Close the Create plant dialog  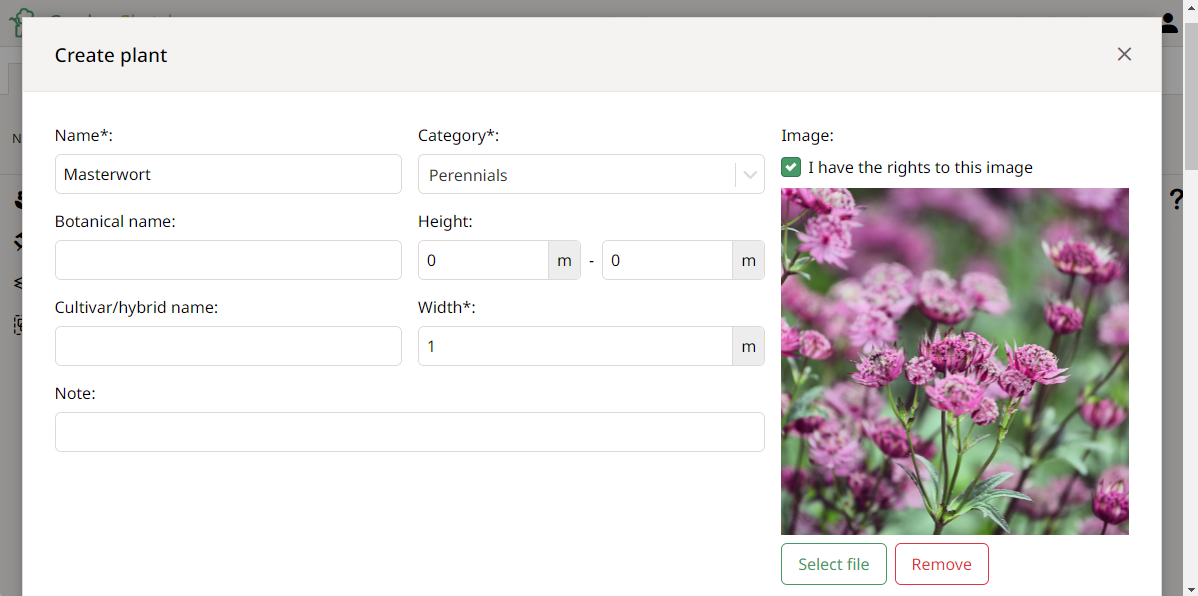[x=1124, y=54]
